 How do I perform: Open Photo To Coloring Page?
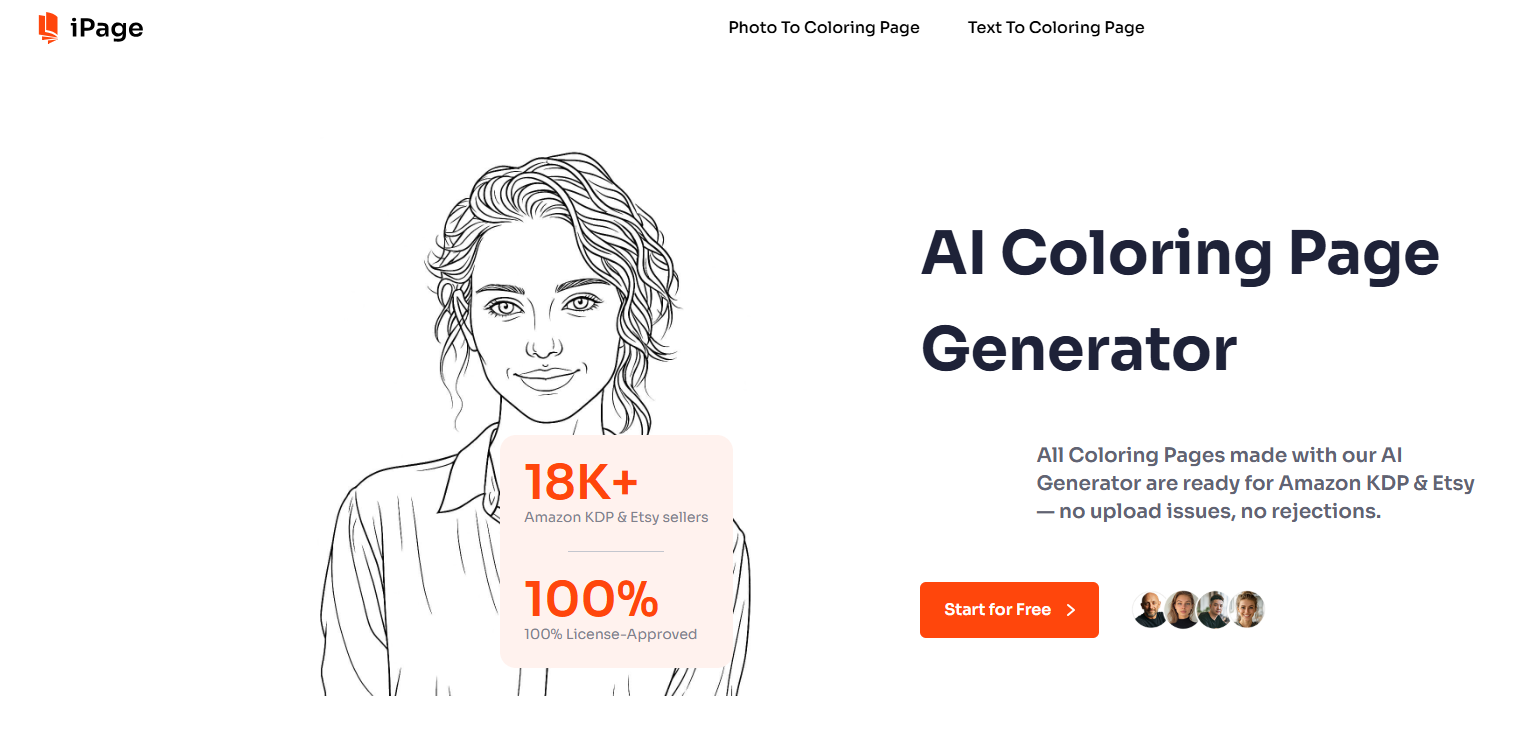click(x=823, y=27)
